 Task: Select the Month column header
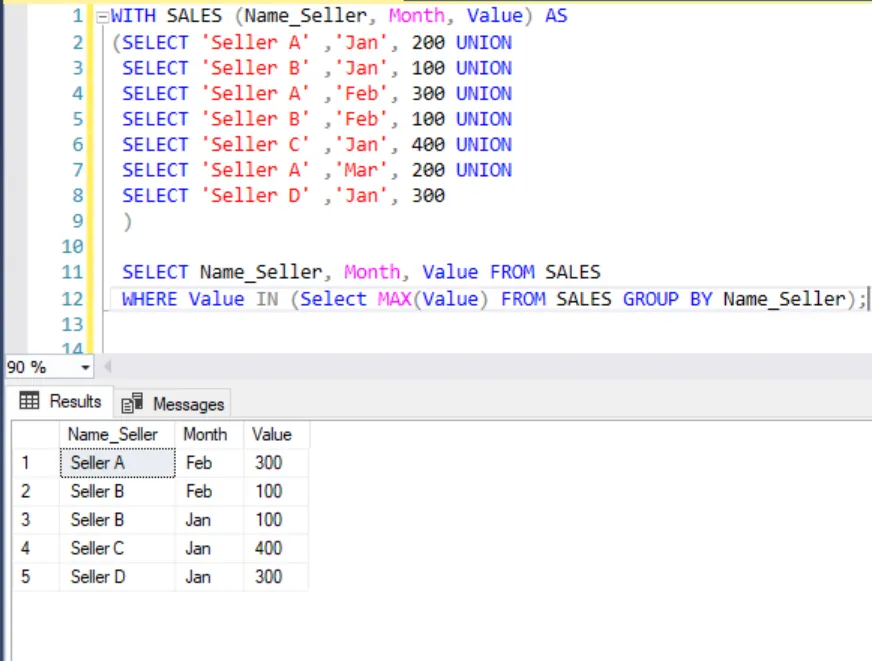209,434
